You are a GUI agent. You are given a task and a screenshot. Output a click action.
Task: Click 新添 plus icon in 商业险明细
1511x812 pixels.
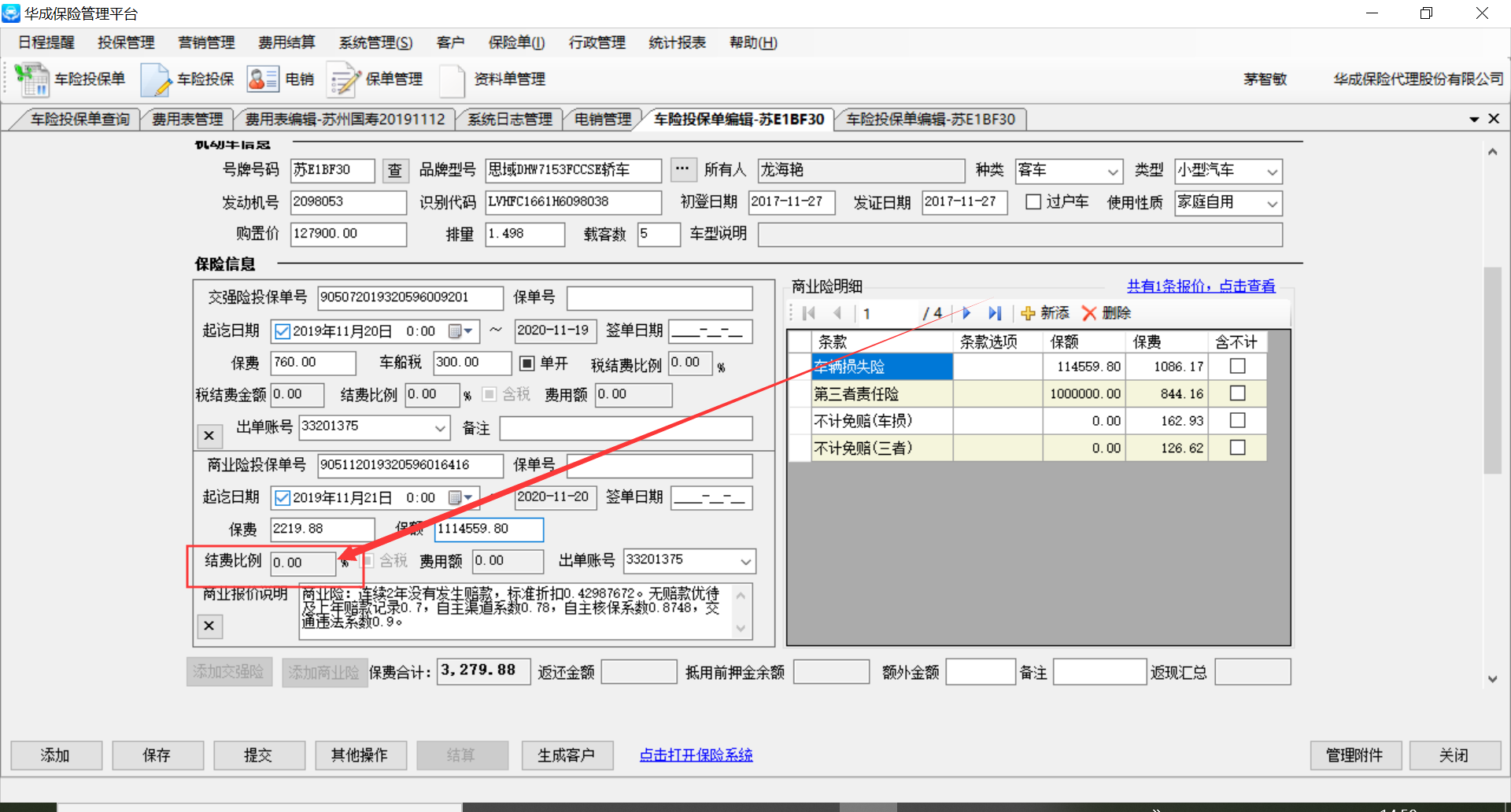(1028, 313)
